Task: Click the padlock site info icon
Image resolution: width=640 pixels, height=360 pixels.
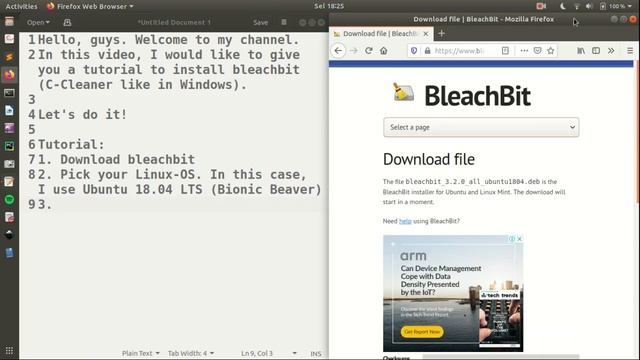Action: pyautogui.click(x=427, y=51)
